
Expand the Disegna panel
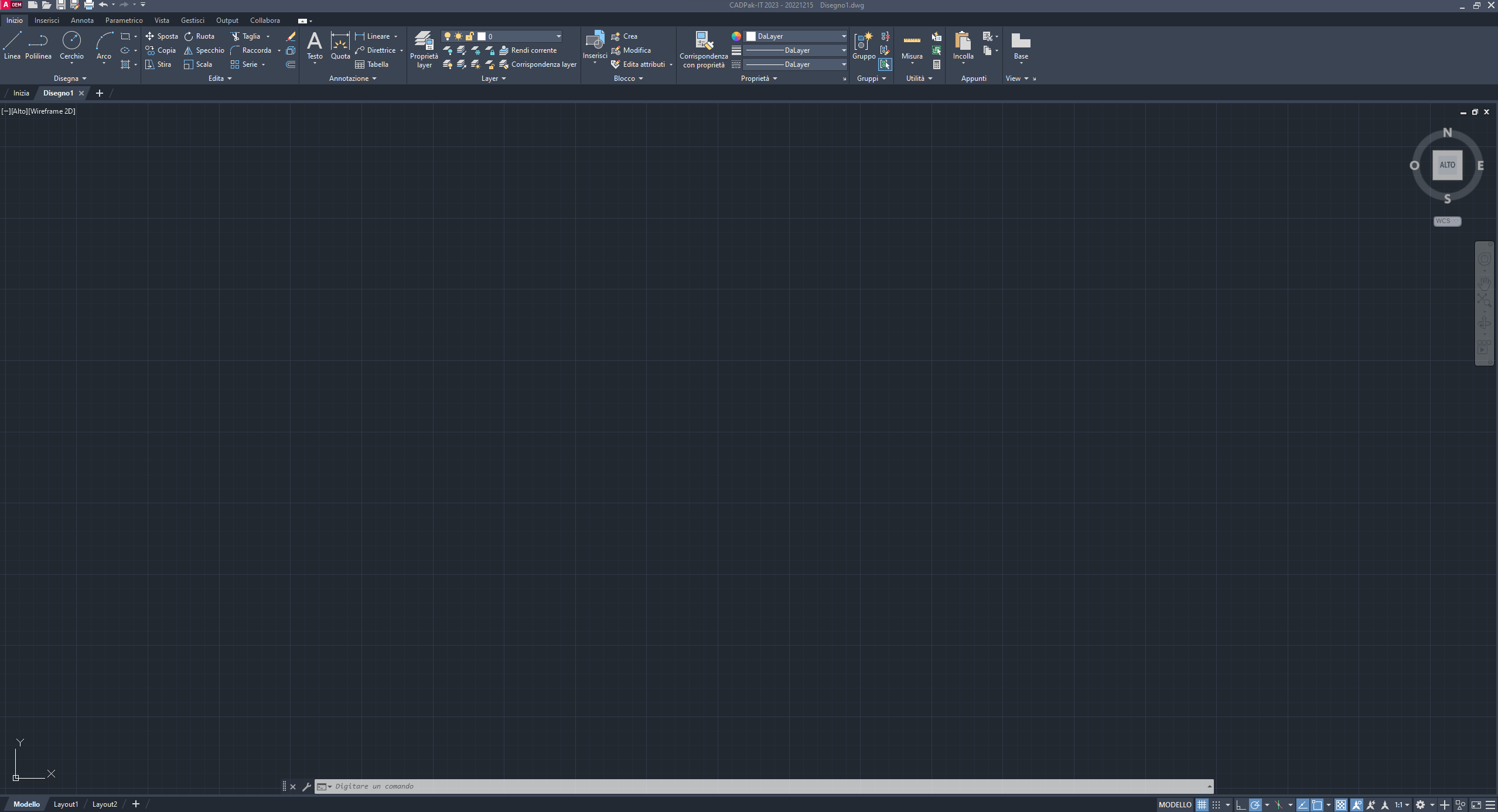(x=70, y=79)
